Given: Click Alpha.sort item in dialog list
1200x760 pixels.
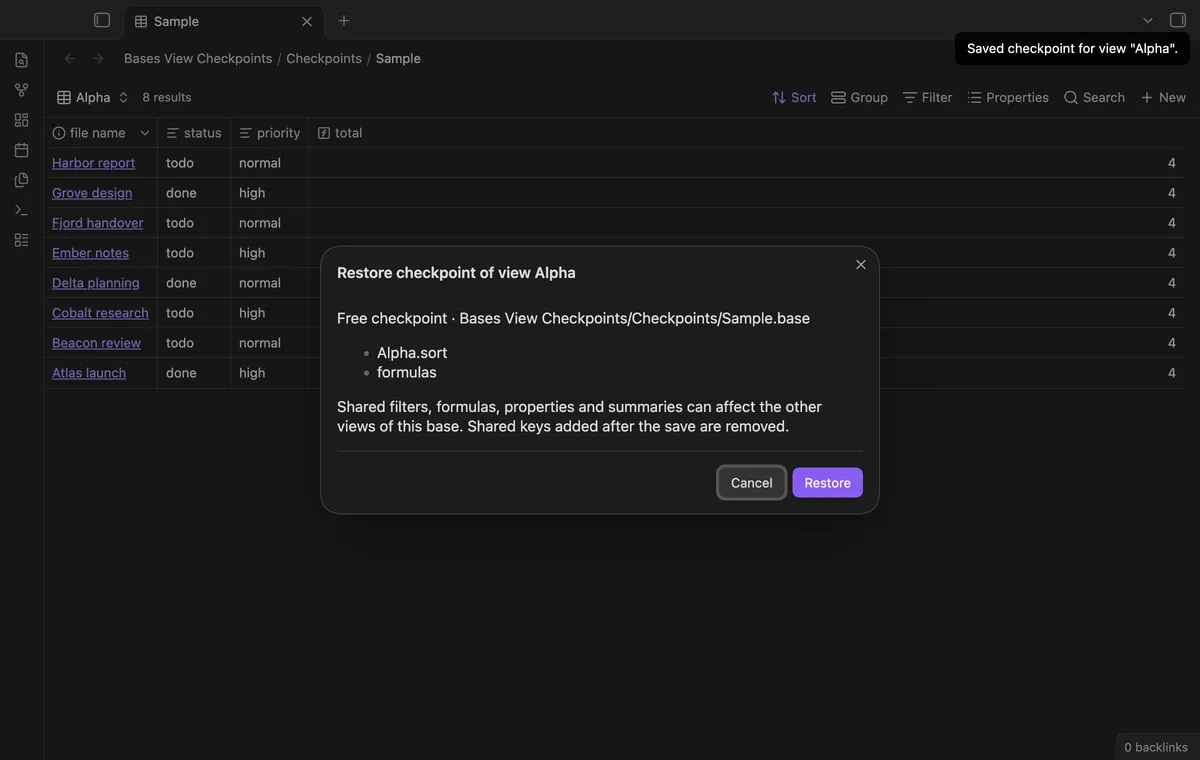Looking at the screenshot, I should (x=412, y=353).
